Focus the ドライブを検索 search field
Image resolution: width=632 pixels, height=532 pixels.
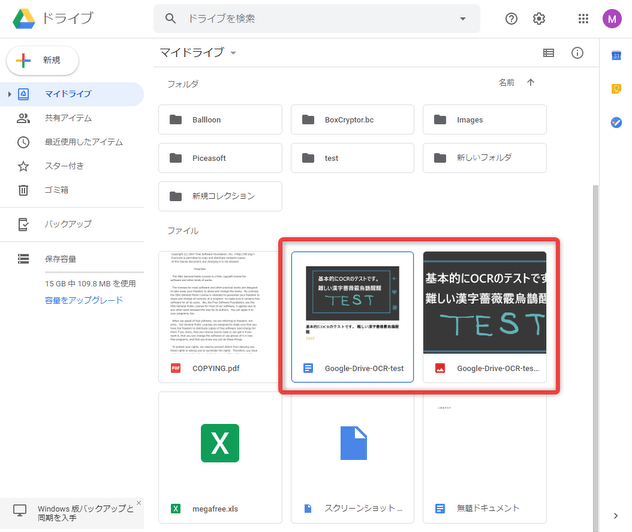coord(316,19)
